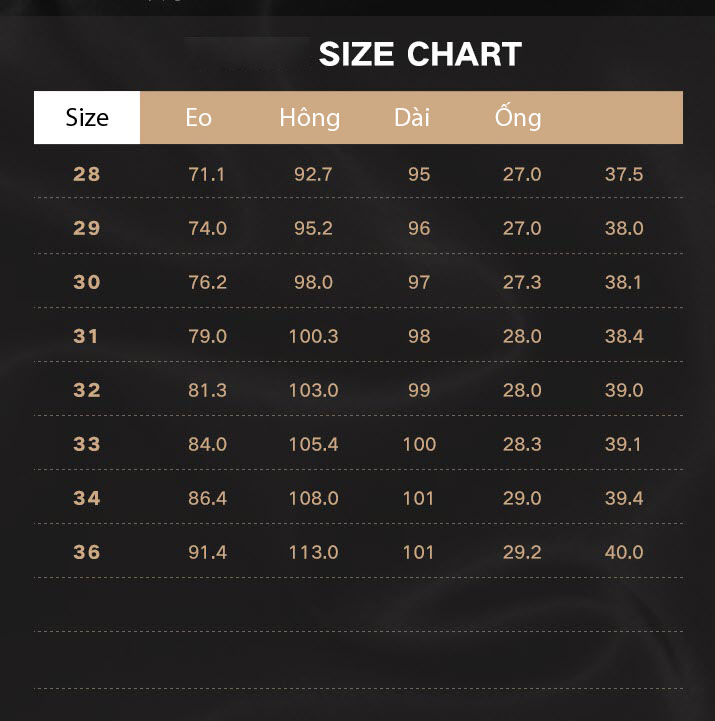Click leg opening value 29.2

coord(522,552)
